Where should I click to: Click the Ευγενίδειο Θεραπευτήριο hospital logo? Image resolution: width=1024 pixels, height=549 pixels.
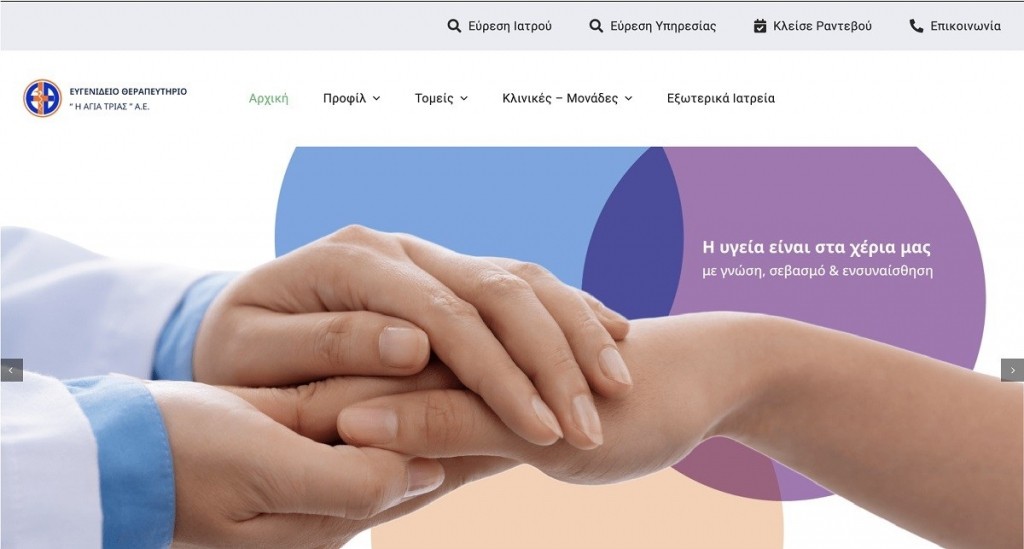[x=42, y=99]
